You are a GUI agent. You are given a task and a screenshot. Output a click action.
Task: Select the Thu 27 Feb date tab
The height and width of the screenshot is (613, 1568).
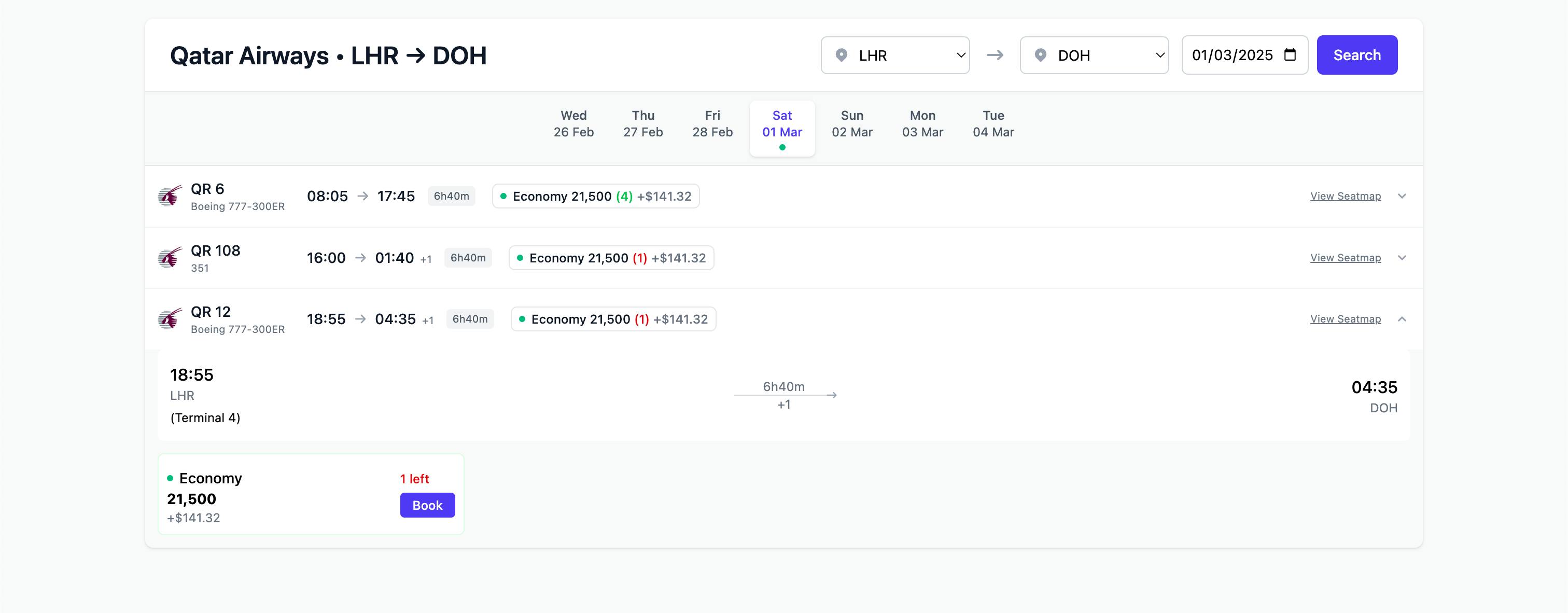[643, 123]
